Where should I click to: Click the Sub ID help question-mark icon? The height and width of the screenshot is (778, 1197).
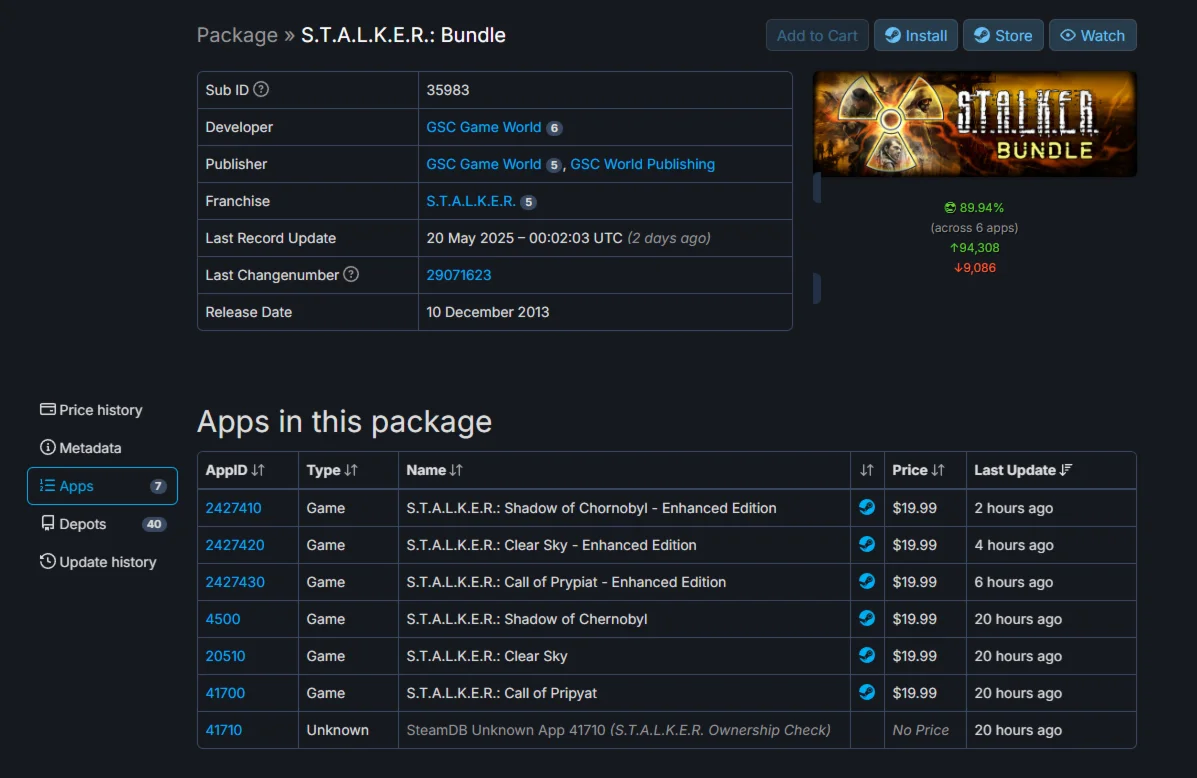(261, 89)
